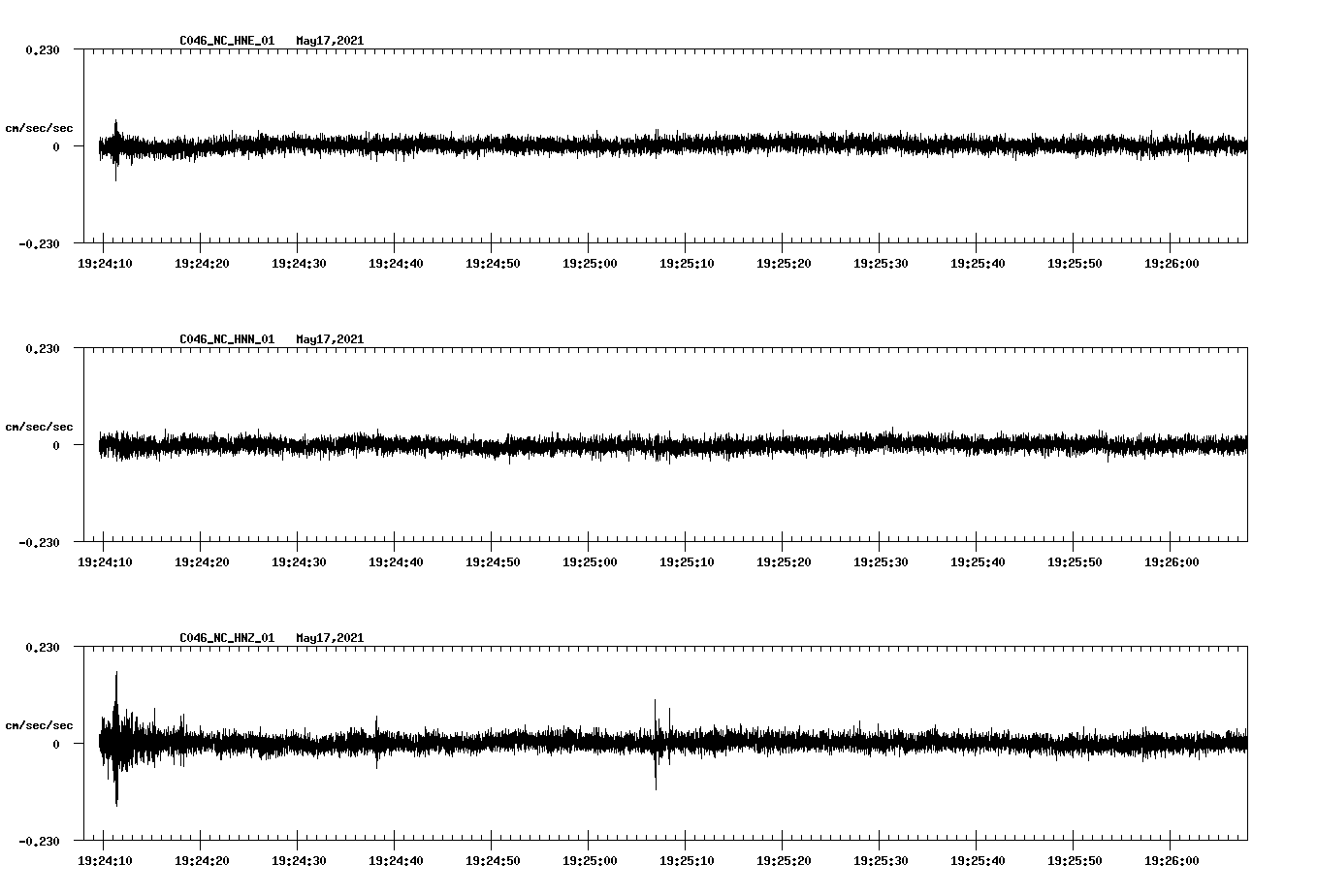Click the 0.230 amplitude label on HNE plot
This screenshot has height=896, width=1317.
(x=41, y=48)
